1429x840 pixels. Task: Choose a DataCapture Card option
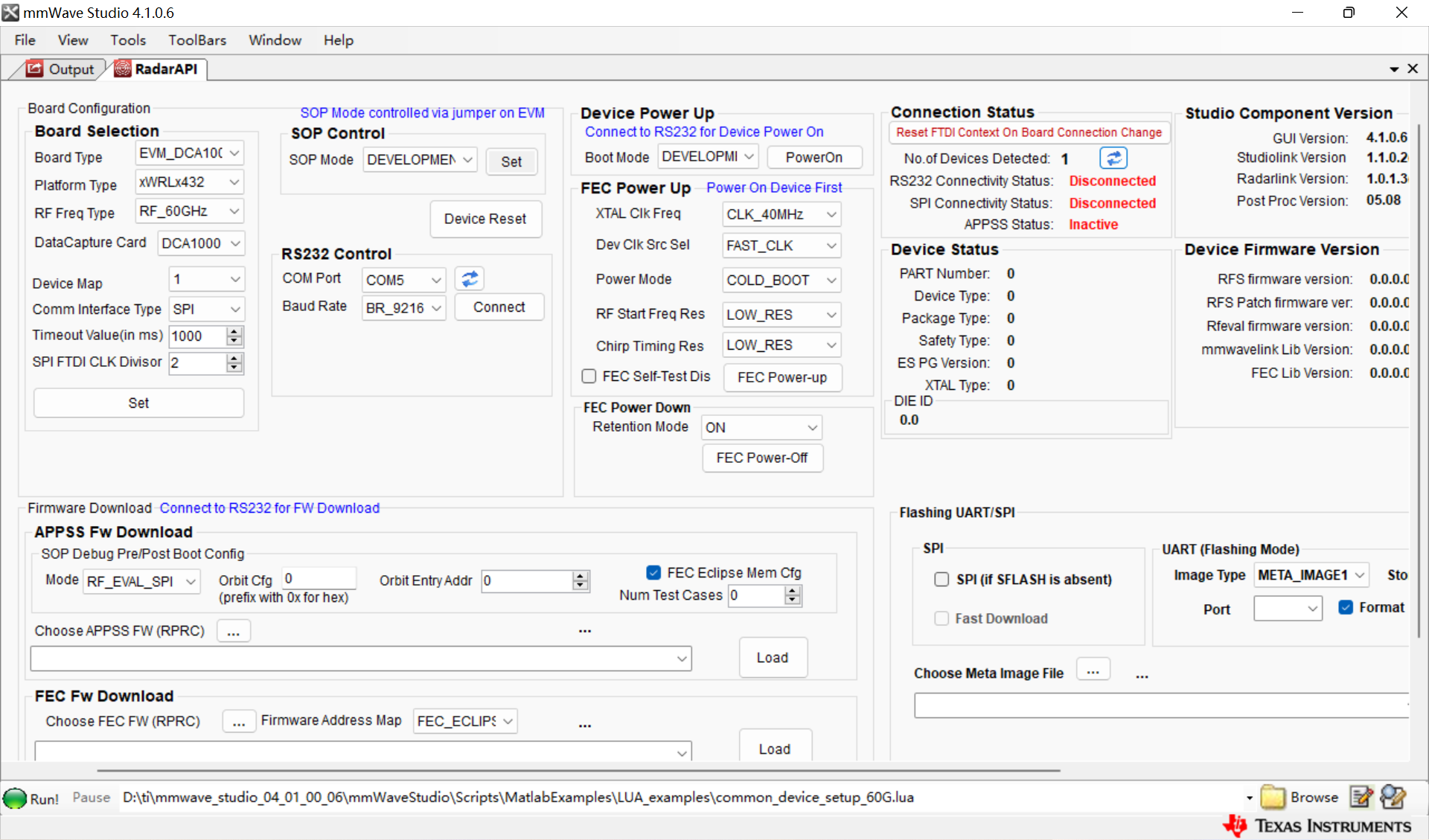[201, 243]
